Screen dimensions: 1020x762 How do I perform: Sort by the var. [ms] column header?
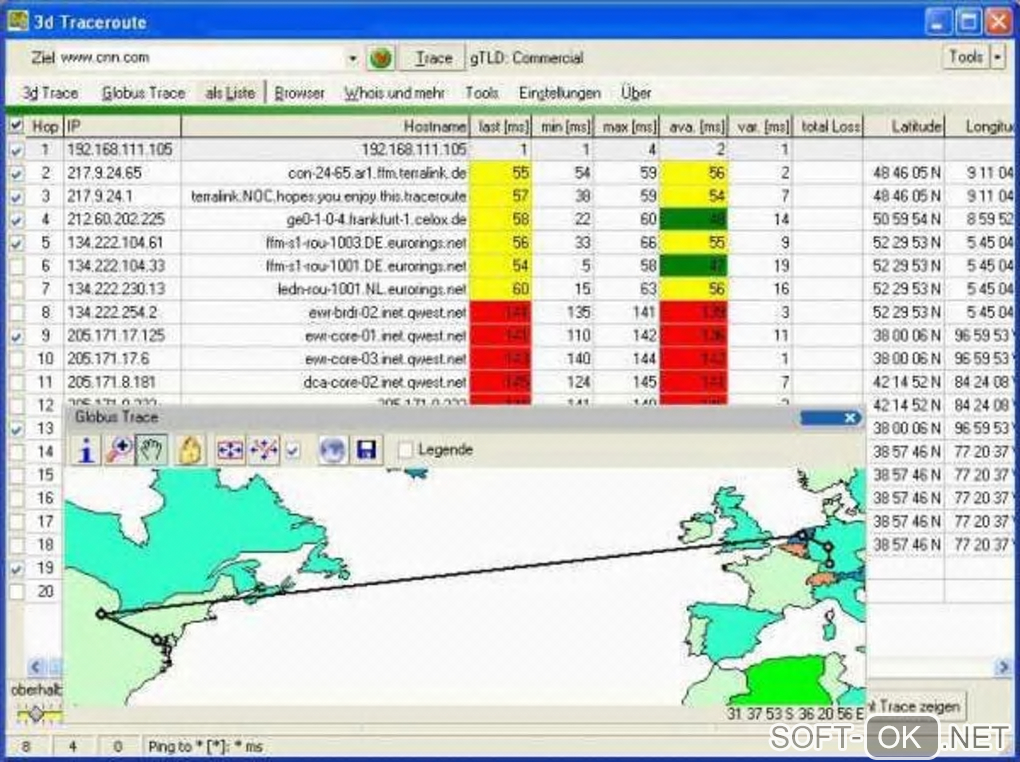[761, 126]
